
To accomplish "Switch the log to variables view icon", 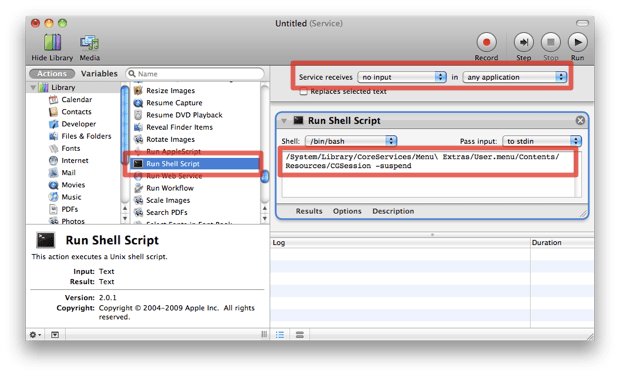I will tap(300, 335).
